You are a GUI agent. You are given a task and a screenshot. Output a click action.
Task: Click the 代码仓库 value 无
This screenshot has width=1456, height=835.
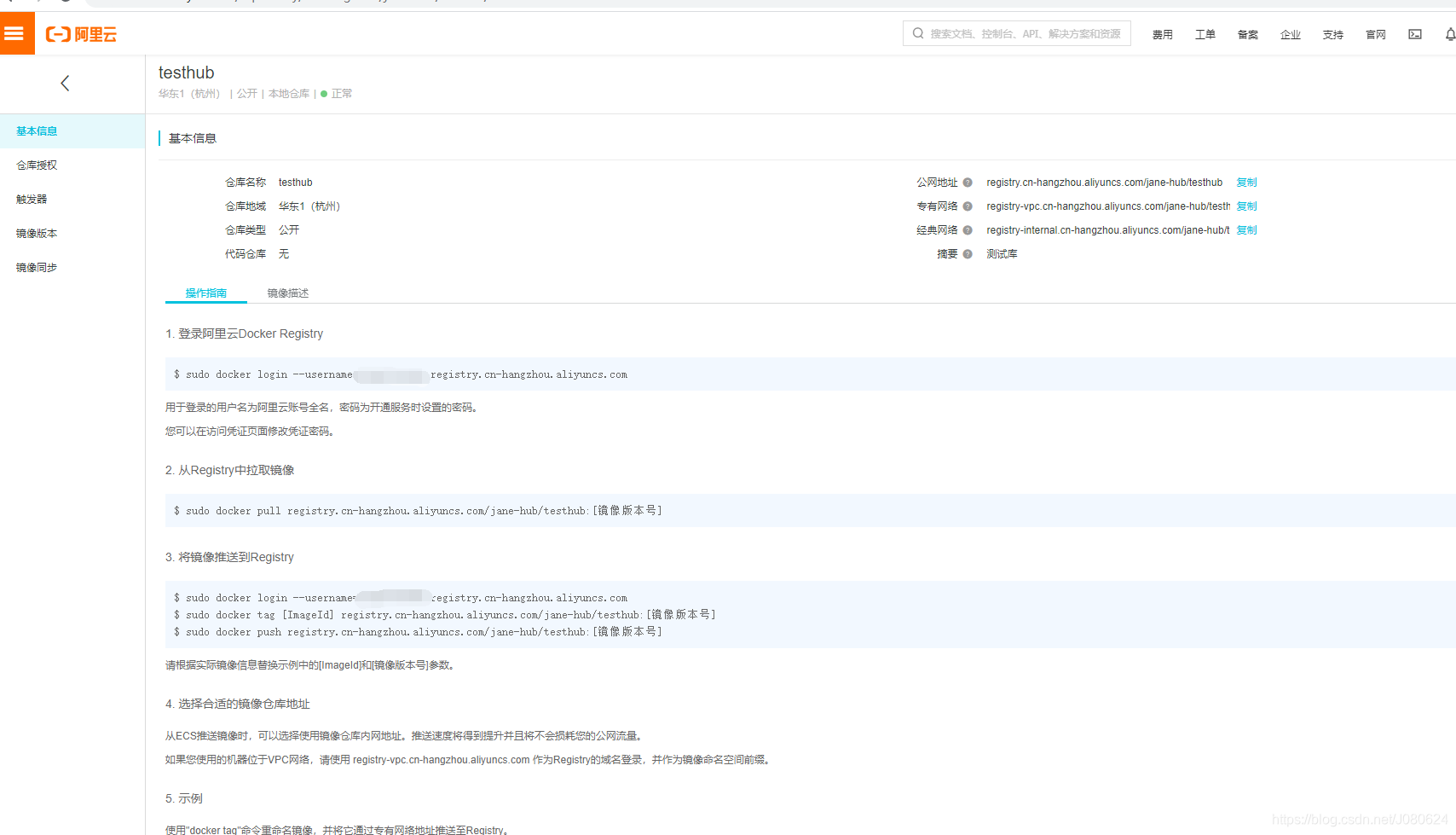(x=284, y=254)
